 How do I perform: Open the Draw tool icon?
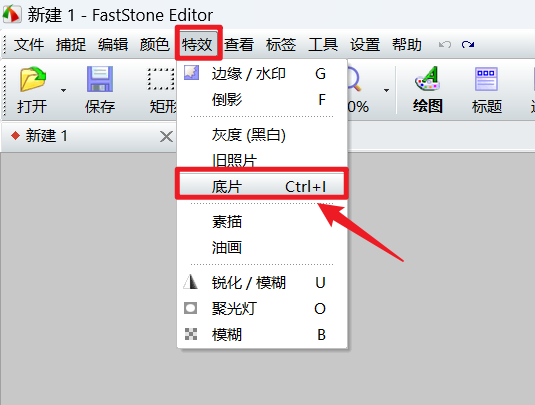pyautogui.click(x=428, y=78)
